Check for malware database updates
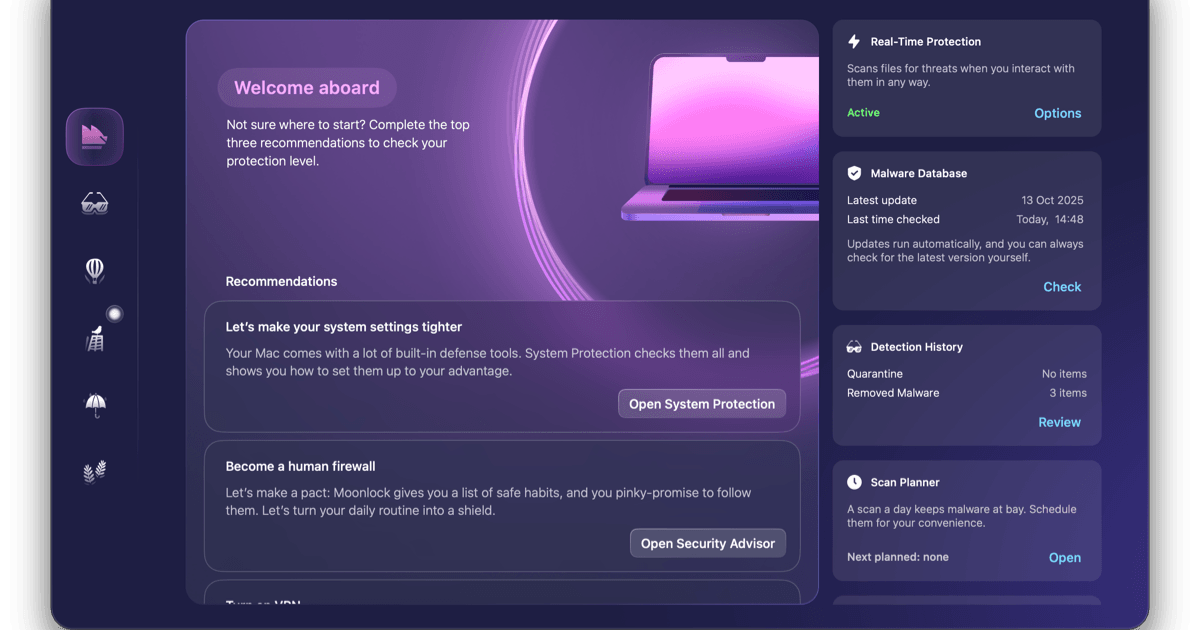 (x=1062, y=287)
